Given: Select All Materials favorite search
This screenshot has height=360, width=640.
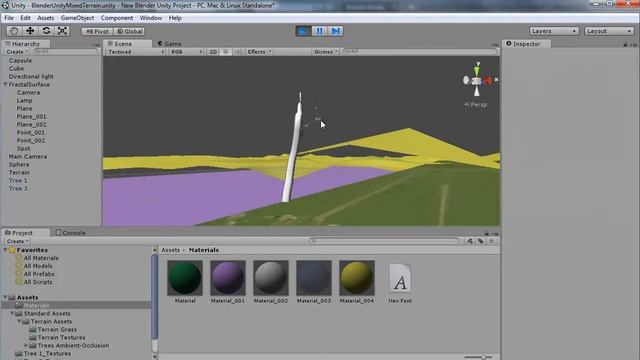Looking at the screenshot, I should (x=41, y=258).
